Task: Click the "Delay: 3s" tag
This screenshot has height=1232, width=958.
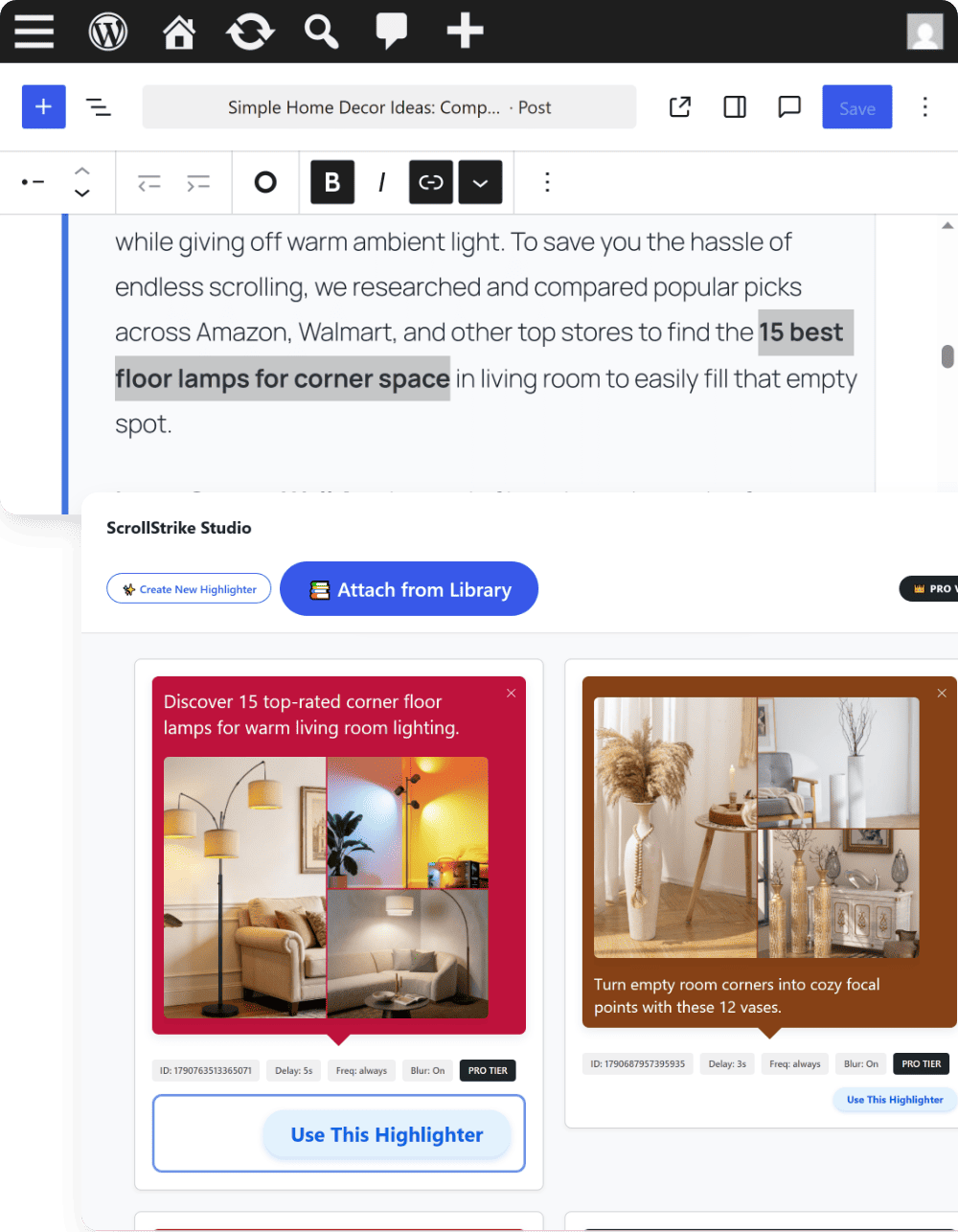Action: pyautogui.click(x=727, y=1063)
